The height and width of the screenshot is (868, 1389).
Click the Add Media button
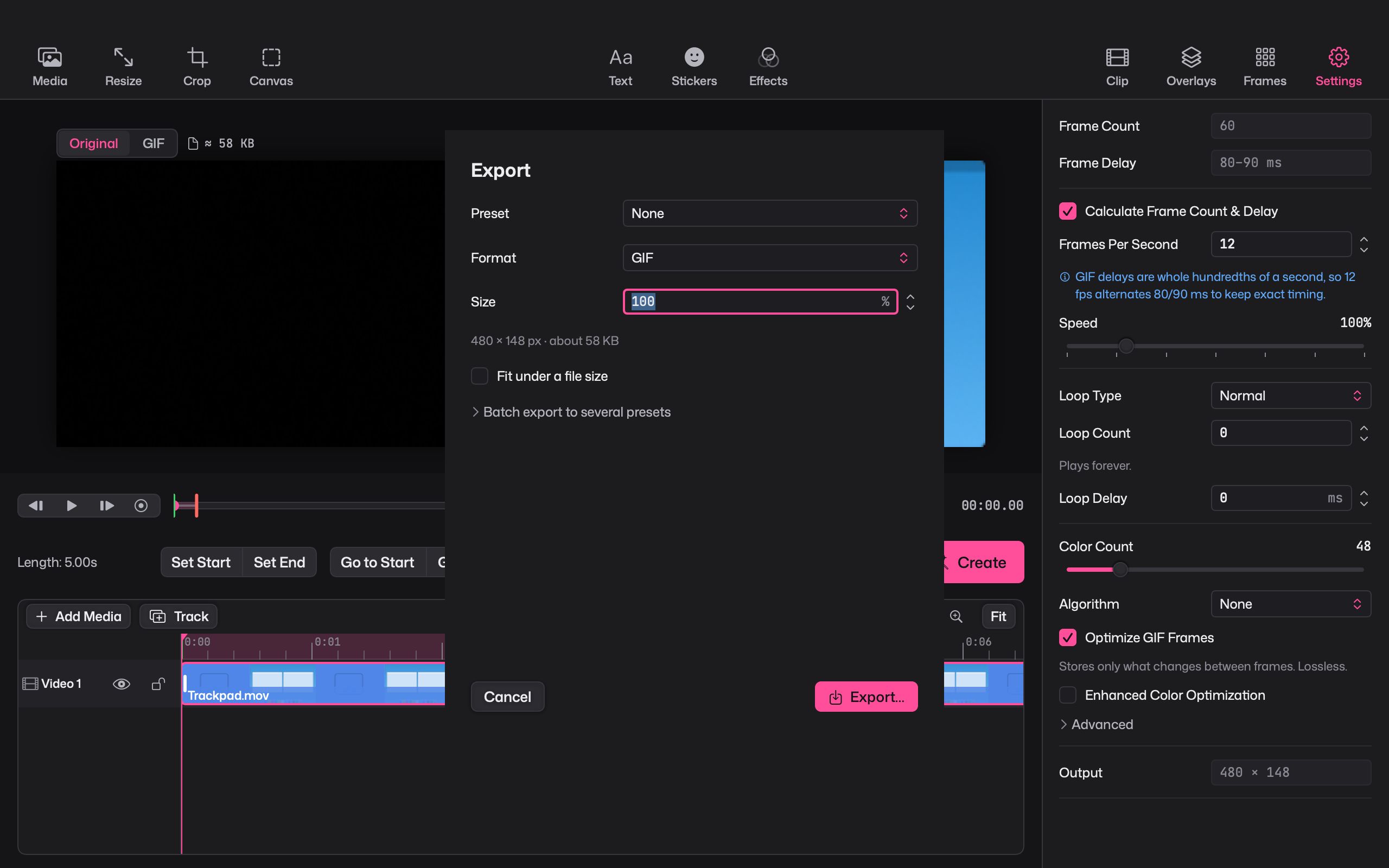tap(78, 616)
